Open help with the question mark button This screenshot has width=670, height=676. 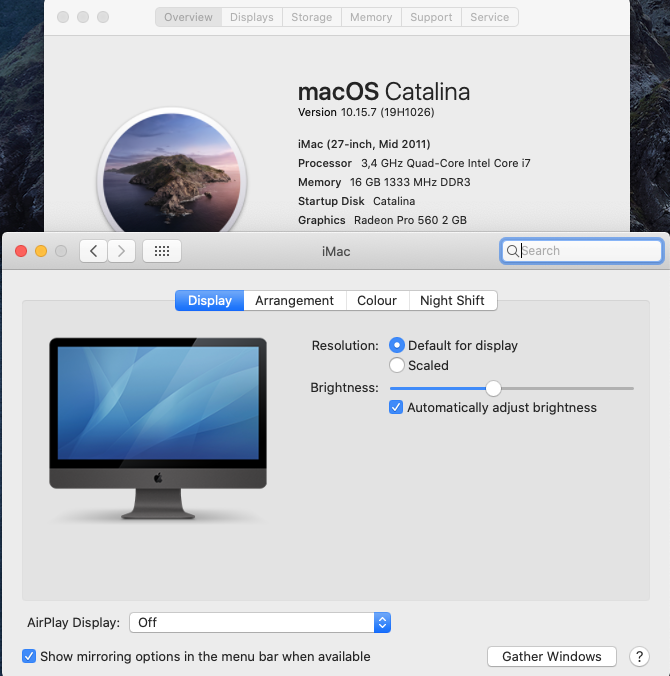pos(639,657)
